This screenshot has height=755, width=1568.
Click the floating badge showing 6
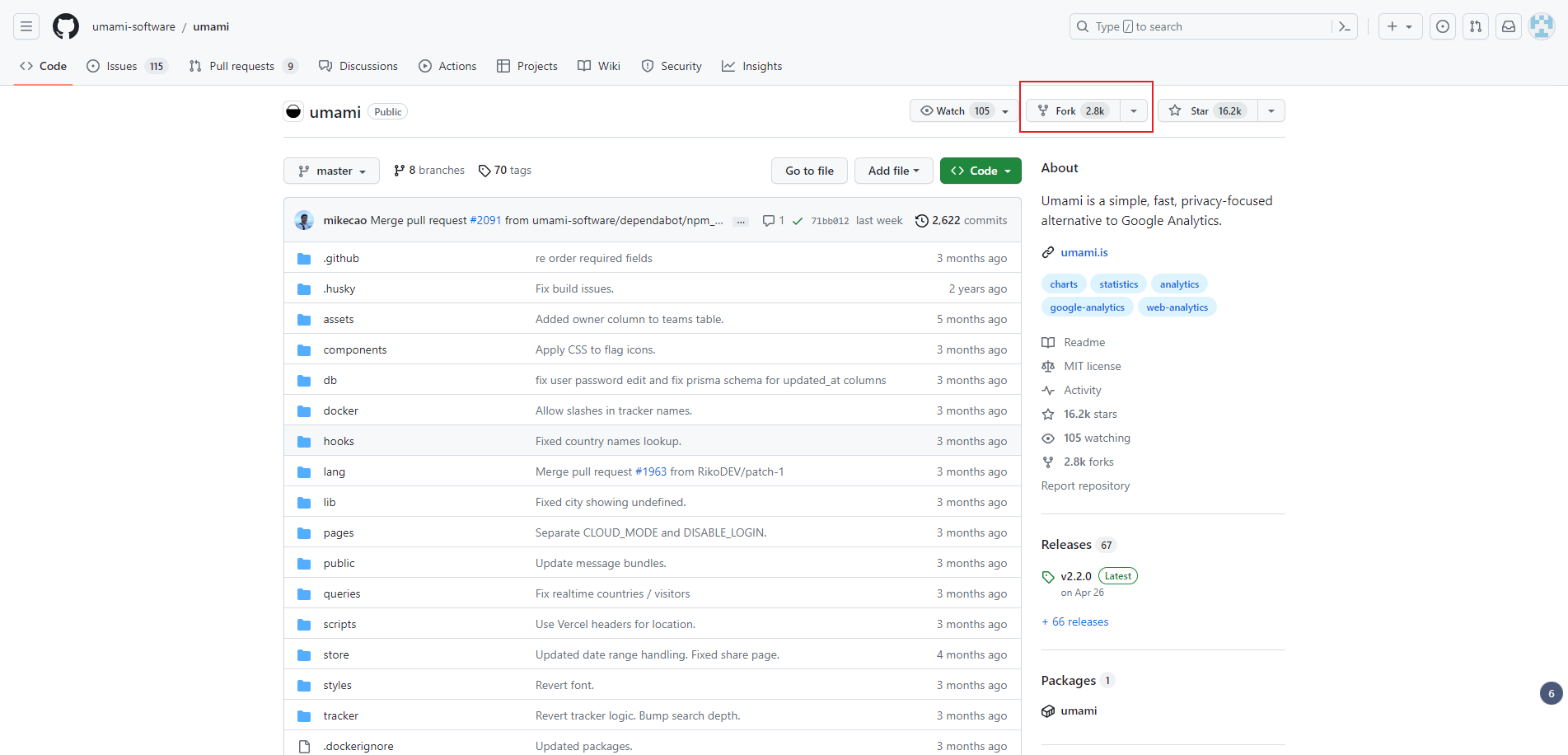pos(1552,693)
